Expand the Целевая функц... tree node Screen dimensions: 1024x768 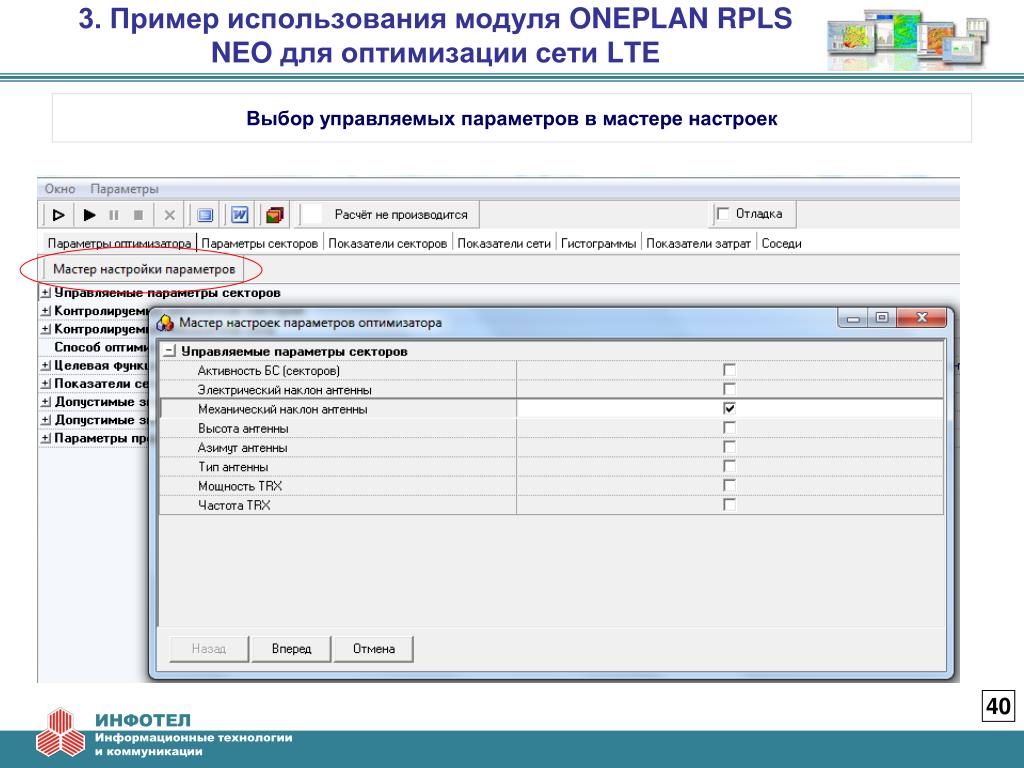point(46,365)
